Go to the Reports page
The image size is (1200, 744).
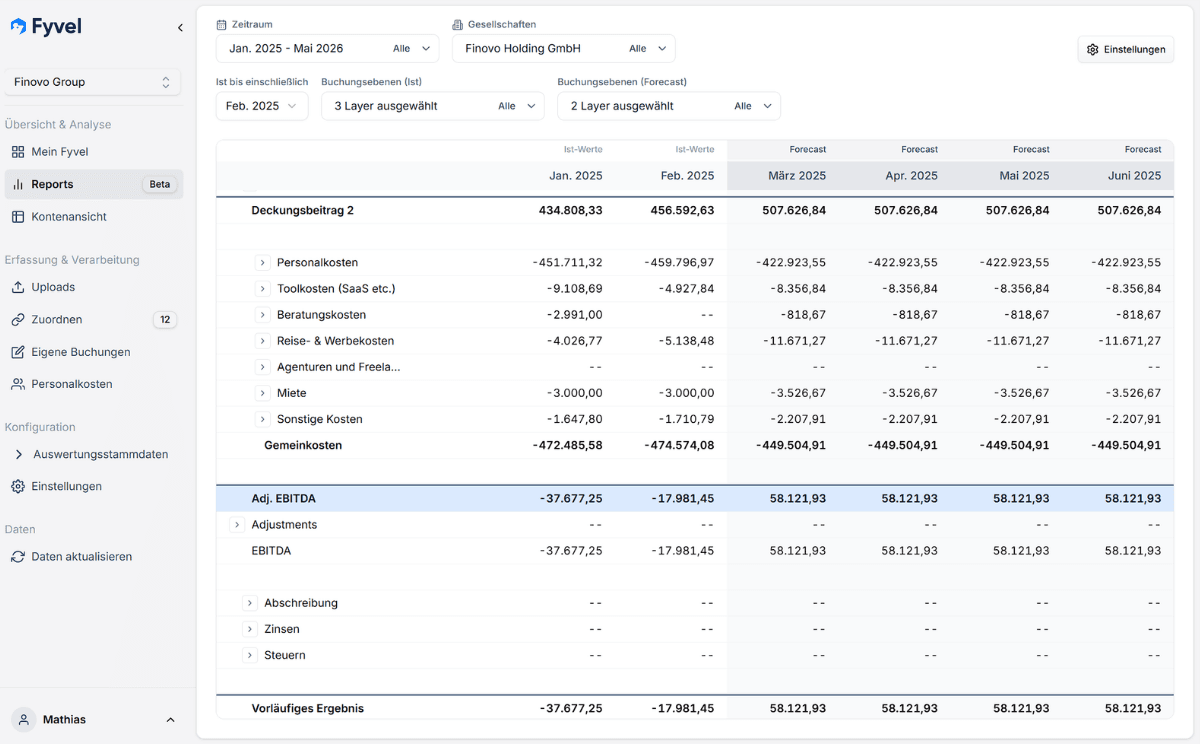[93, 184]
